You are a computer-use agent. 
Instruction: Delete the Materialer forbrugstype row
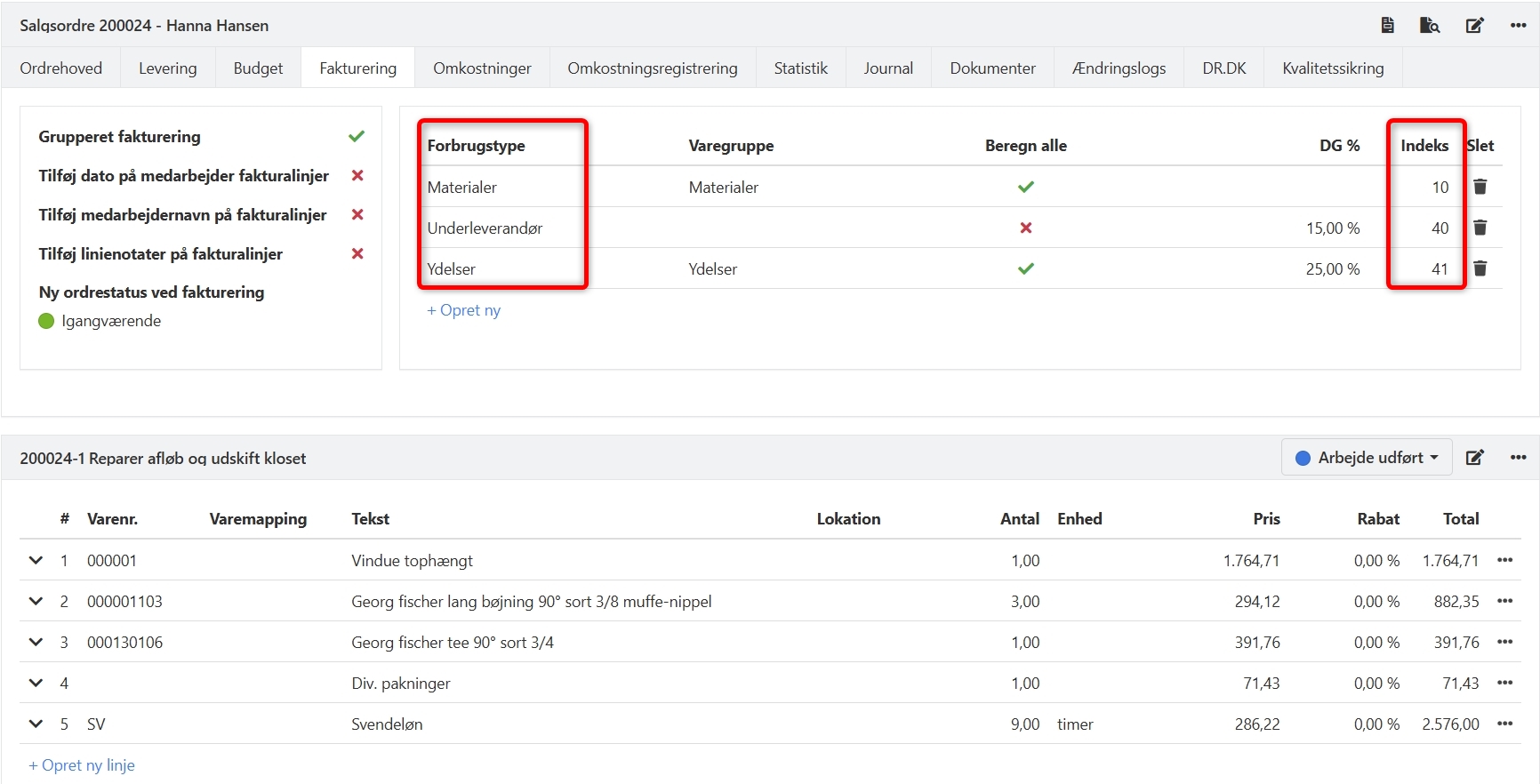1480,187
